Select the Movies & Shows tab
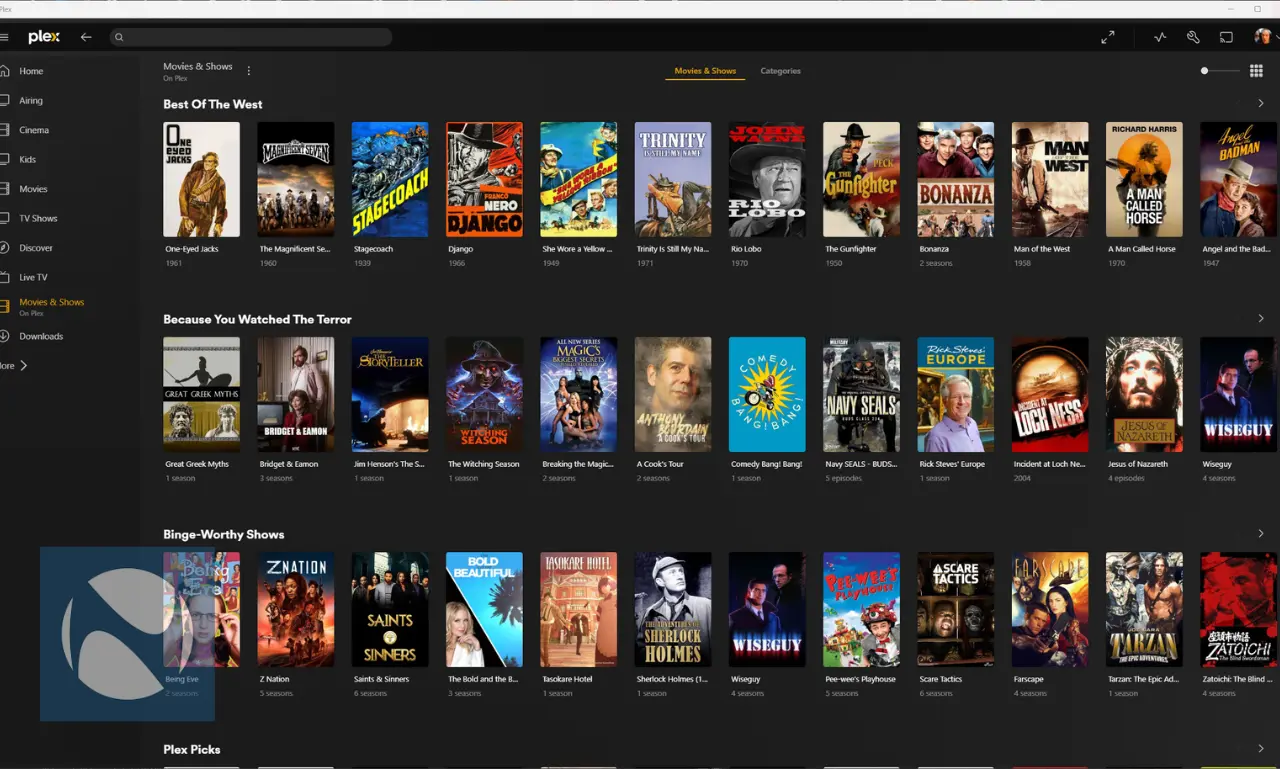The width and height of the screenshot is (1280, 769). (x=705, y=71)
